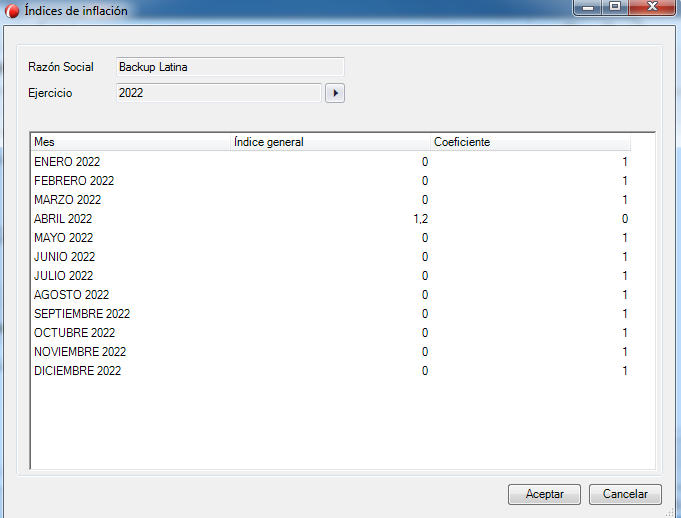Sort by the Índice general column header

click(330, 142)
